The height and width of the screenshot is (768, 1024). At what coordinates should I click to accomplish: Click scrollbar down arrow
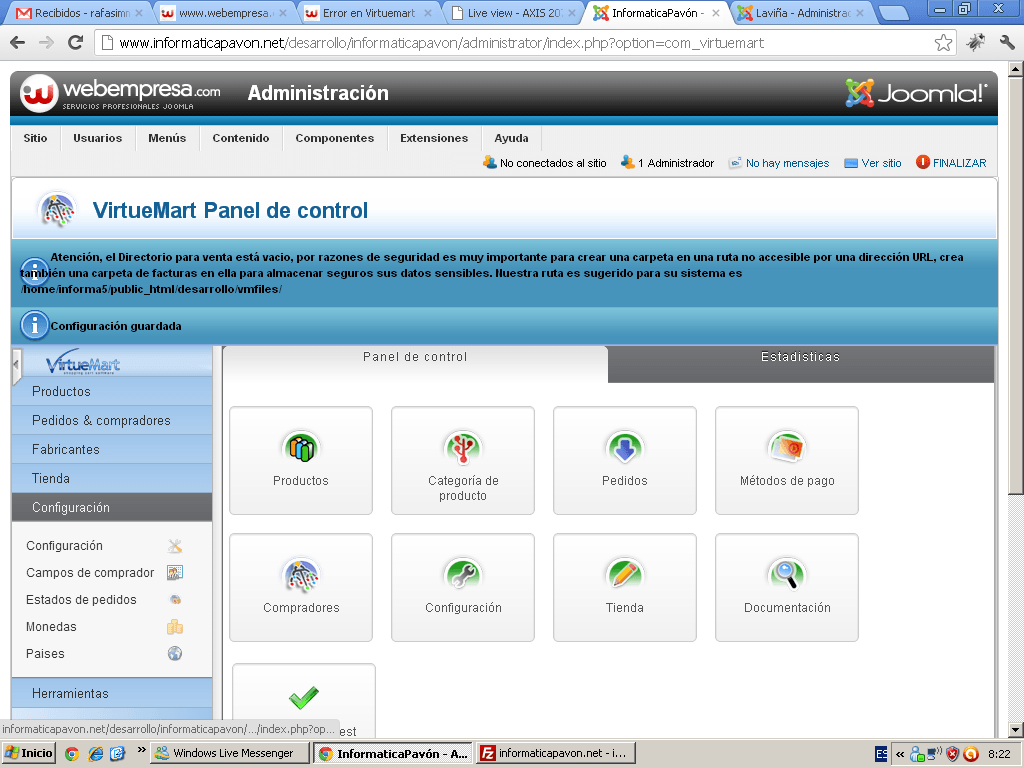click(1016, 729)
